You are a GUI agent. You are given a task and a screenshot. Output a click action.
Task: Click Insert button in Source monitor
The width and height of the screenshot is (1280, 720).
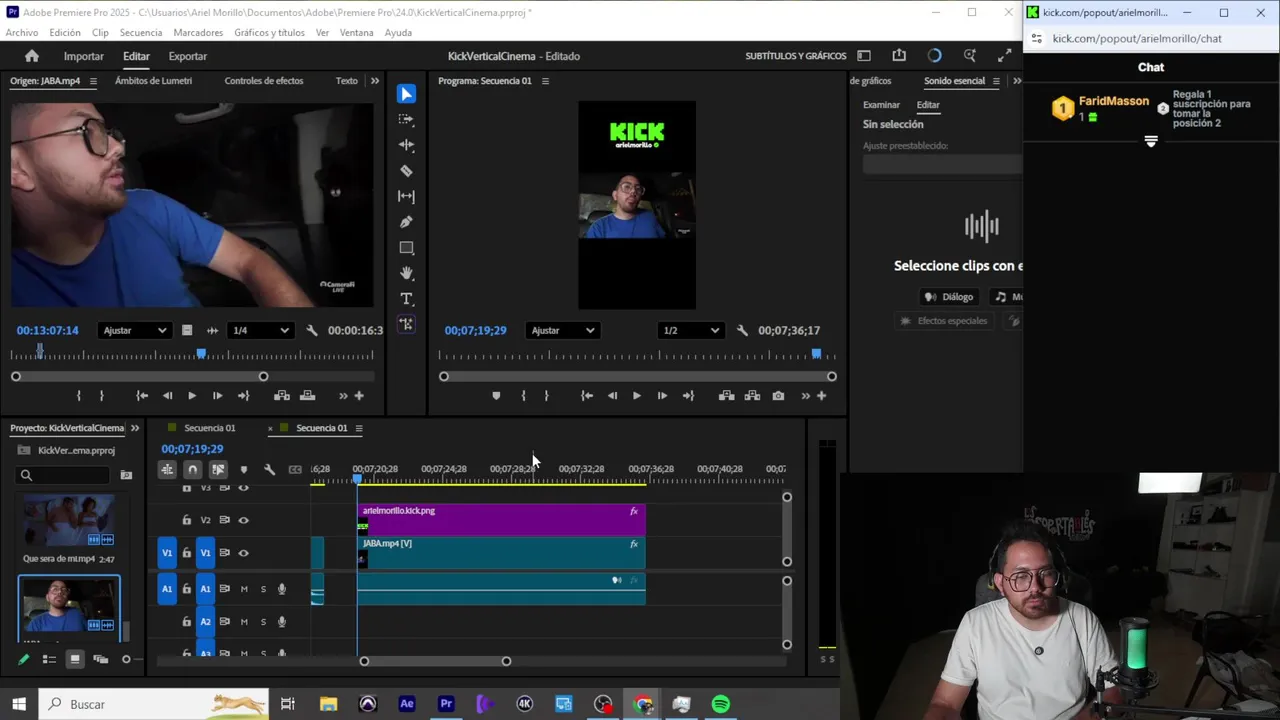tap(282, 396)
